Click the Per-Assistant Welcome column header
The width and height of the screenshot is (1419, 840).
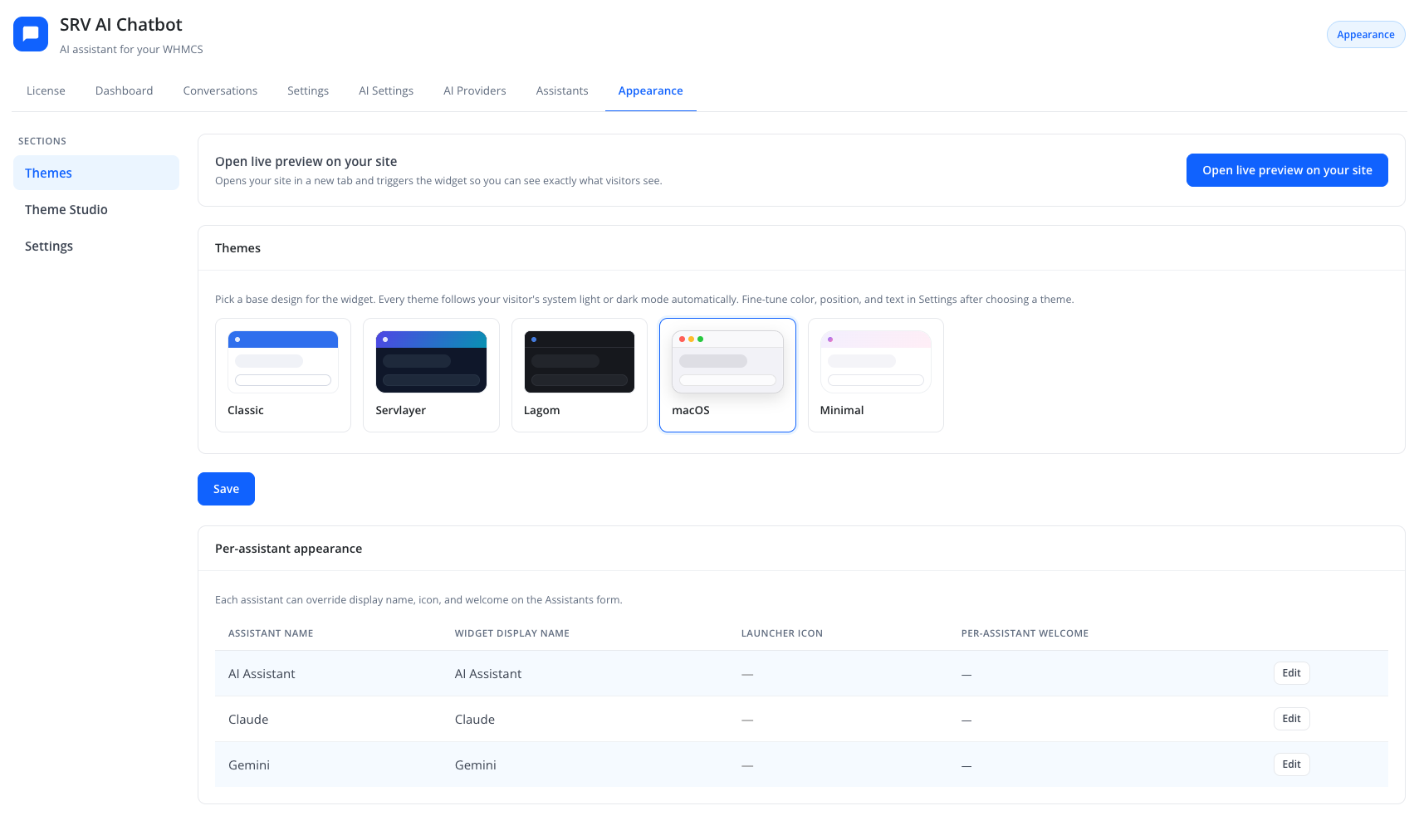coord(1025,633)
